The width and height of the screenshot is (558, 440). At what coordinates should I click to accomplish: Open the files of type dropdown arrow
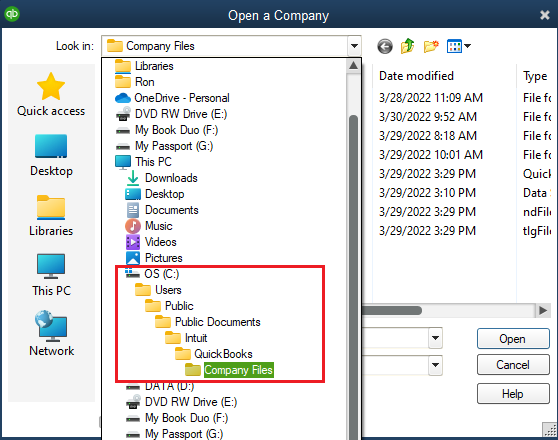coord(436,365)
